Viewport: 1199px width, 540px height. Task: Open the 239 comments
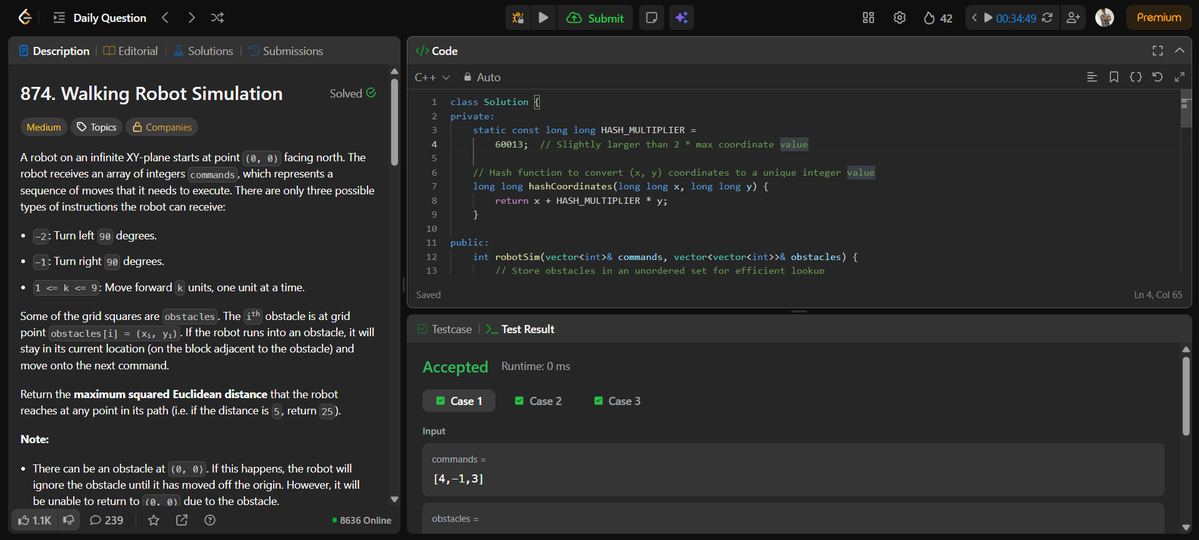[x=106, y=520]
